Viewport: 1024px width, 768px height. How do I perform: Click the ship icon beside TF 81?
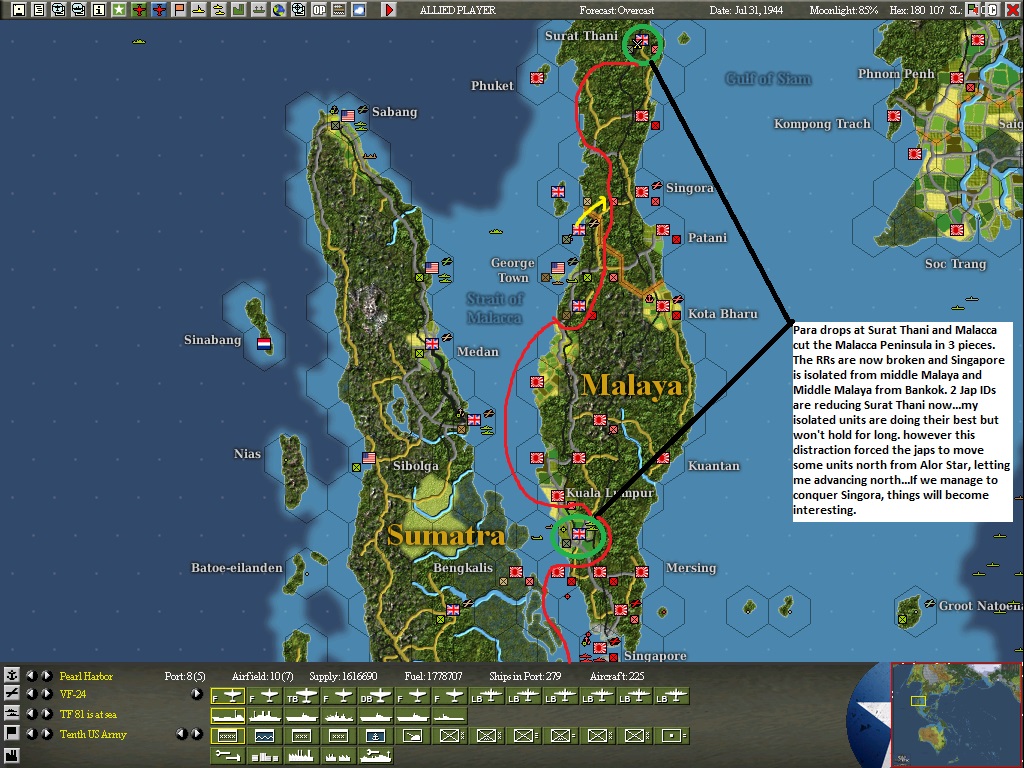(11, 713)
